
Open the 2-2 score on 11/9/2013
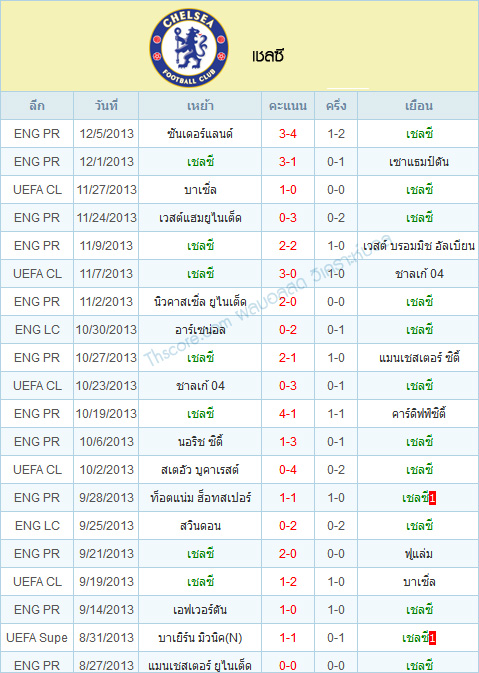(288, 246)
